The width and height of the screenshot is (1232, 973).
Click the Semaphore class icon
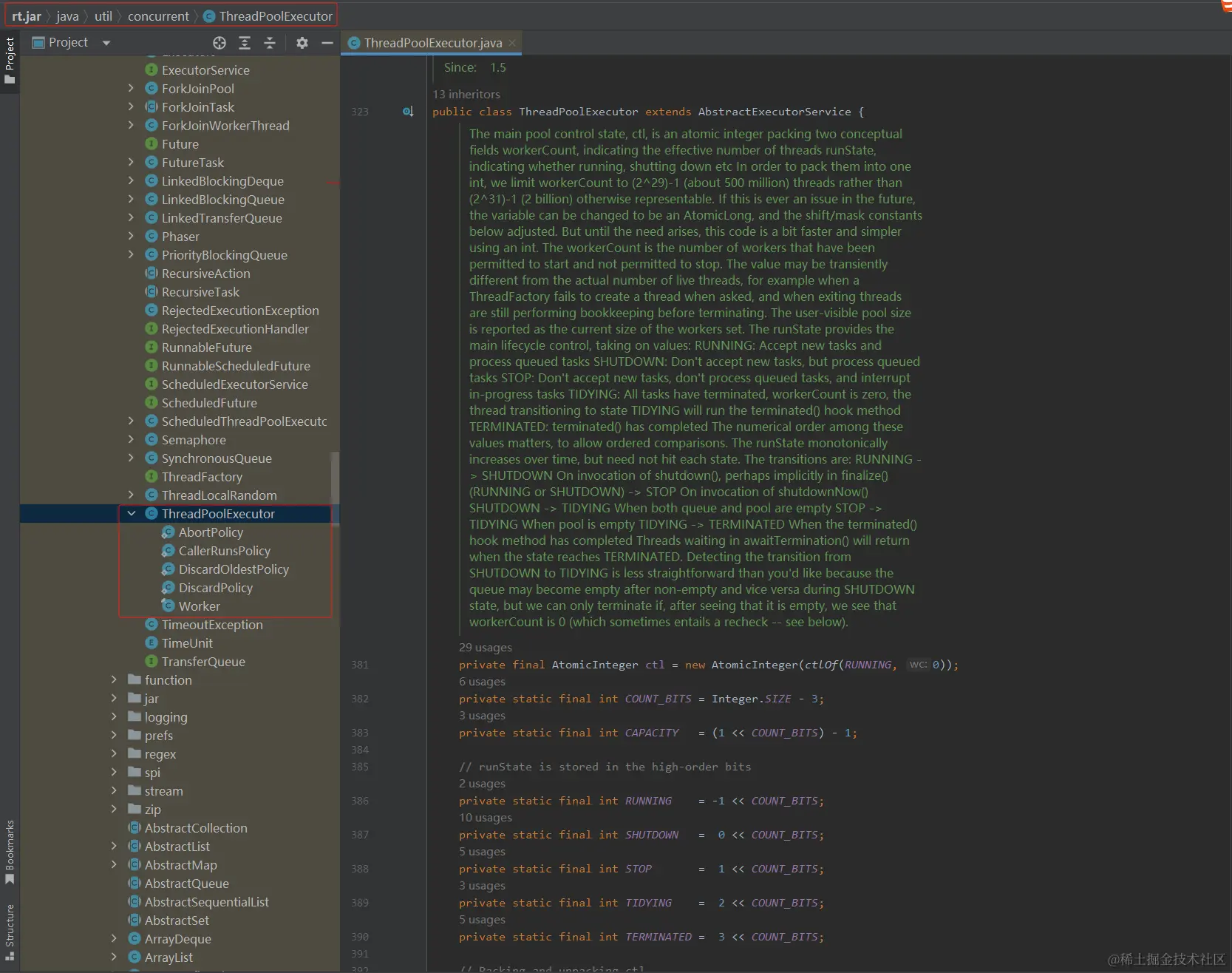pos(152,439)
